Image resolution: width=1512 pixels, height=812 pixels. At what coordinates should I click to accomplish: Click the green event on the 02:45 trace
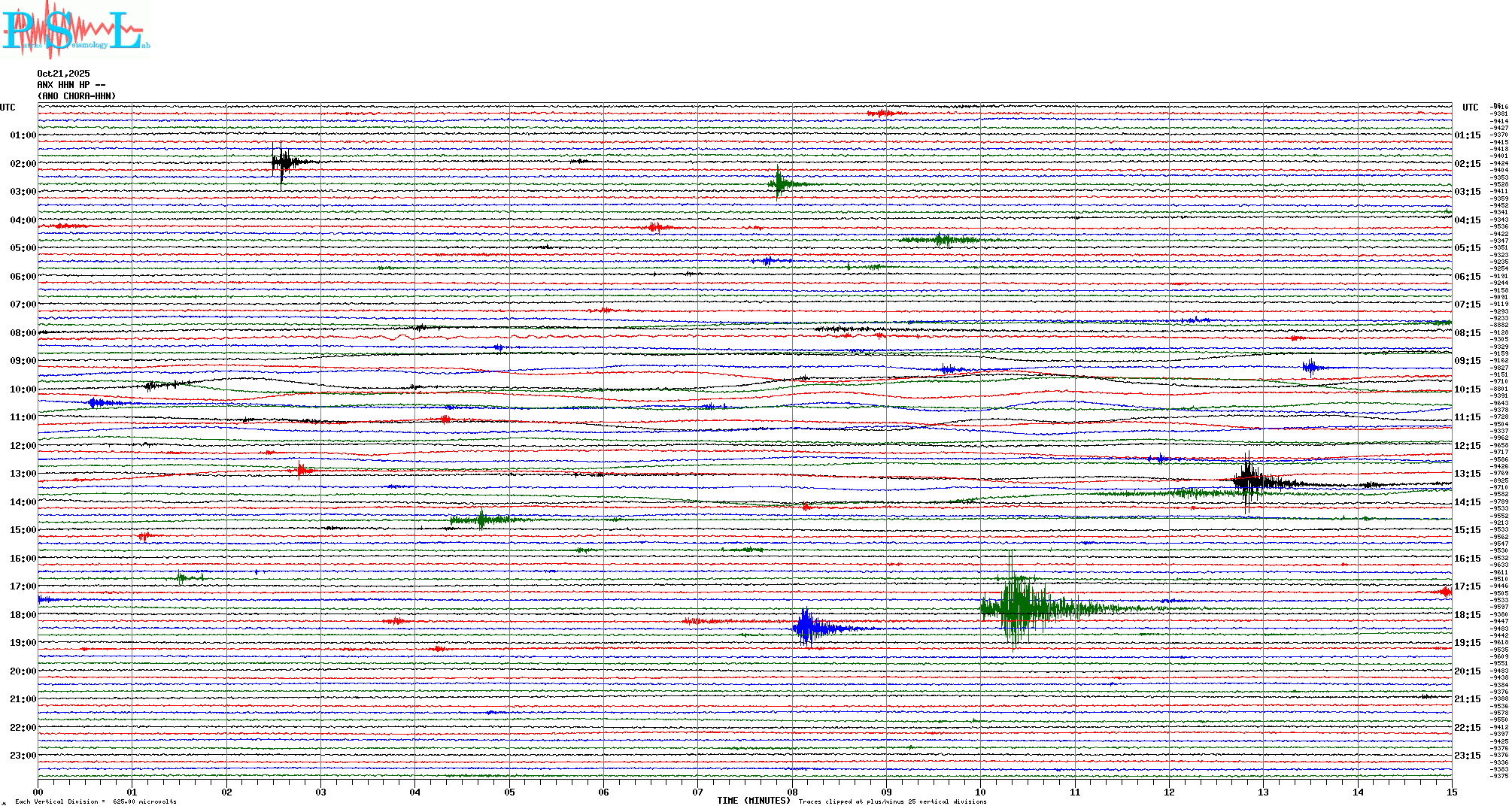coord(779,183)
